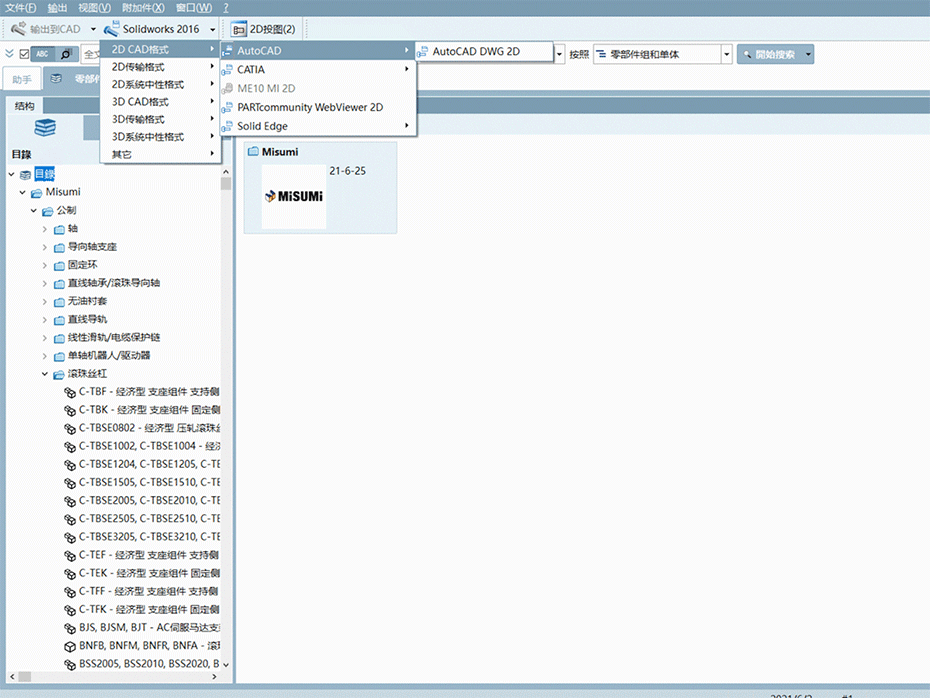Switch to the 结构 tab
The width and height of the screenshot is (930, 698).
(25, 106)
